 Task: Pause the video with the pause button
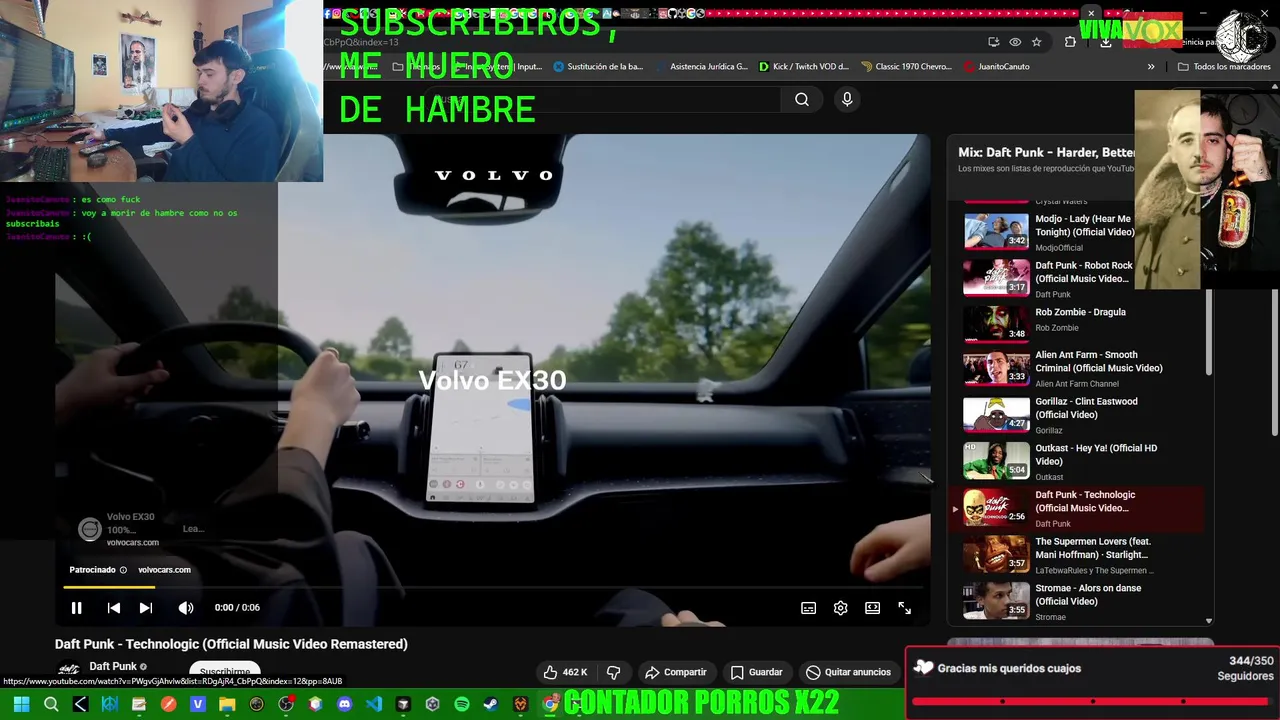[76, 608]
